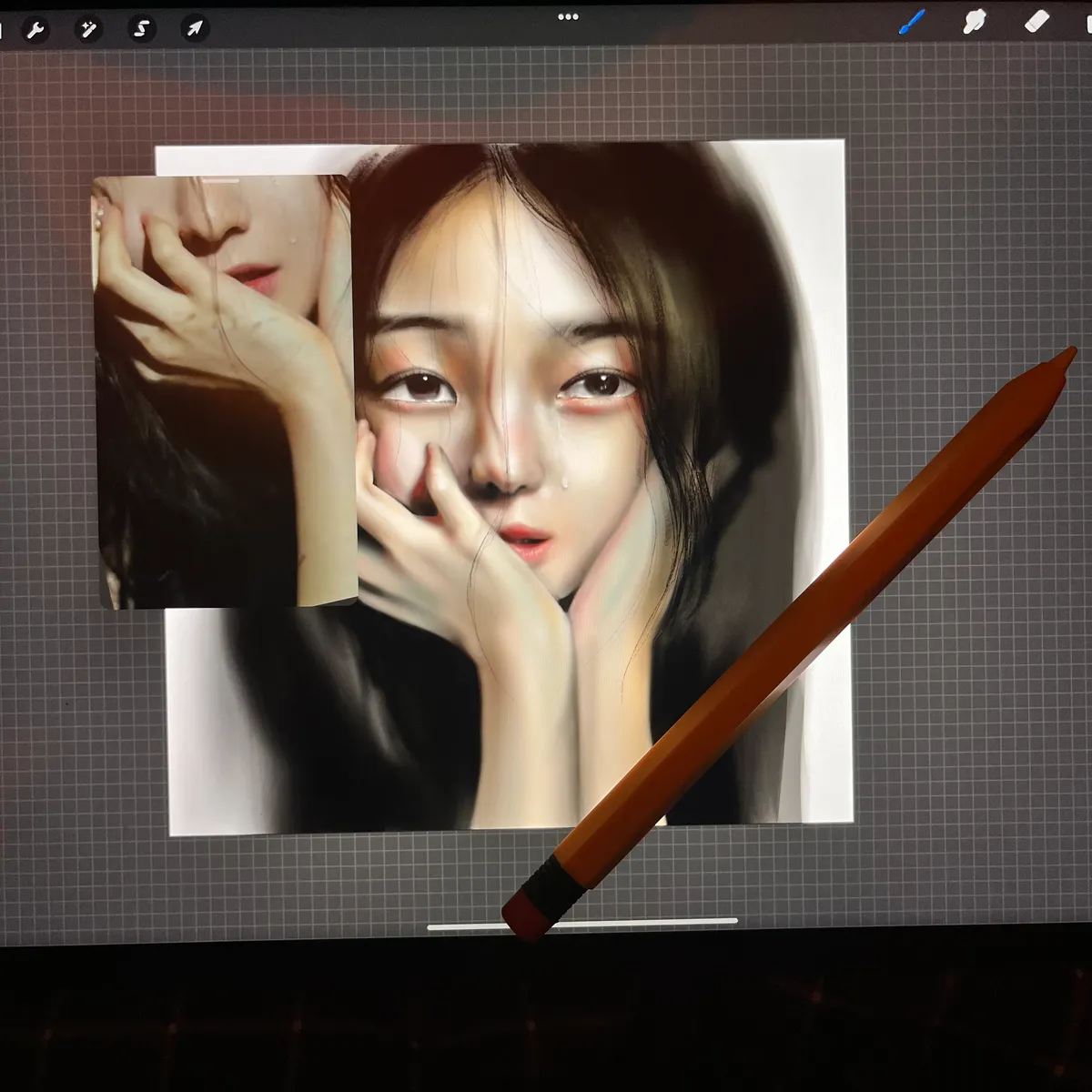Select the Eraser tool
The image size is (1092, 1092).
tap(1037, 21)
